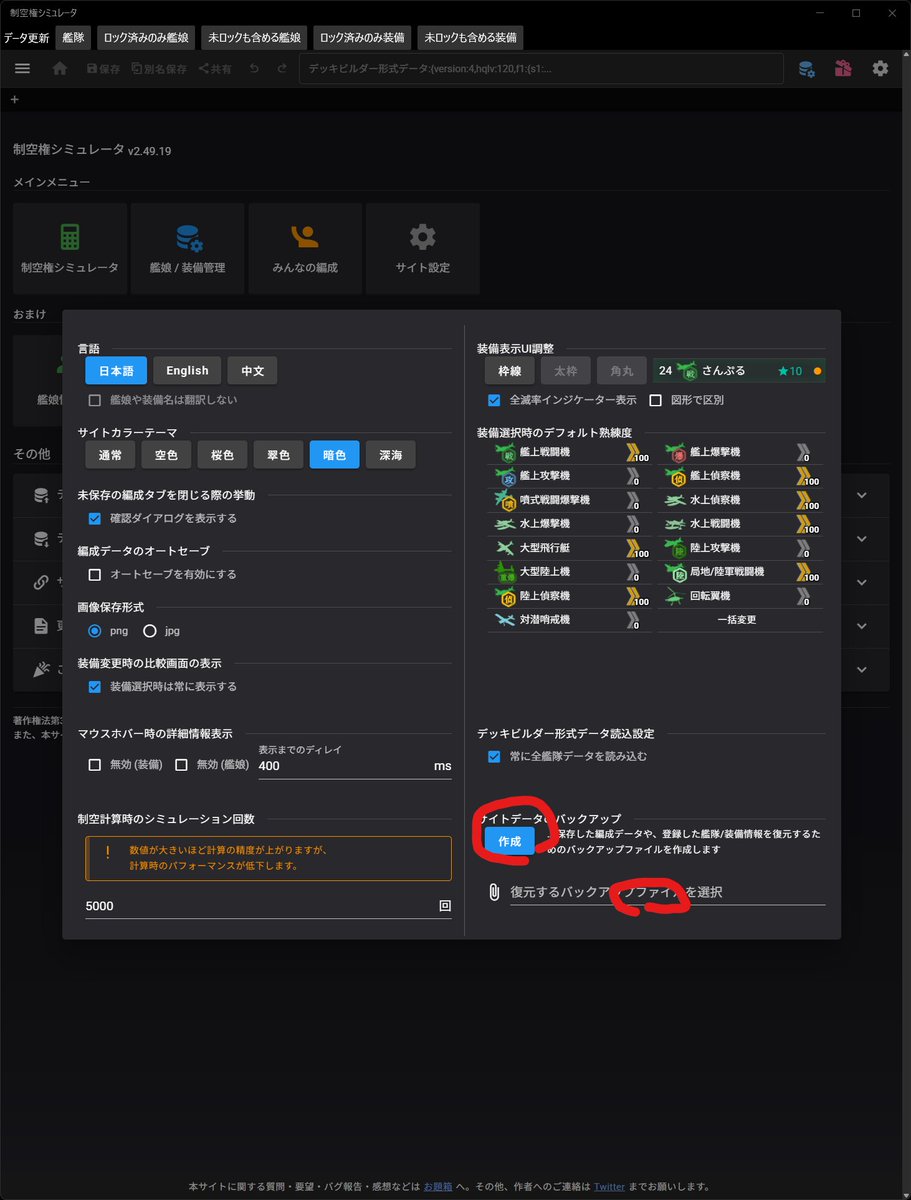
Task: Add a new tab with the plus icon
Action: [x=14, y=100]
